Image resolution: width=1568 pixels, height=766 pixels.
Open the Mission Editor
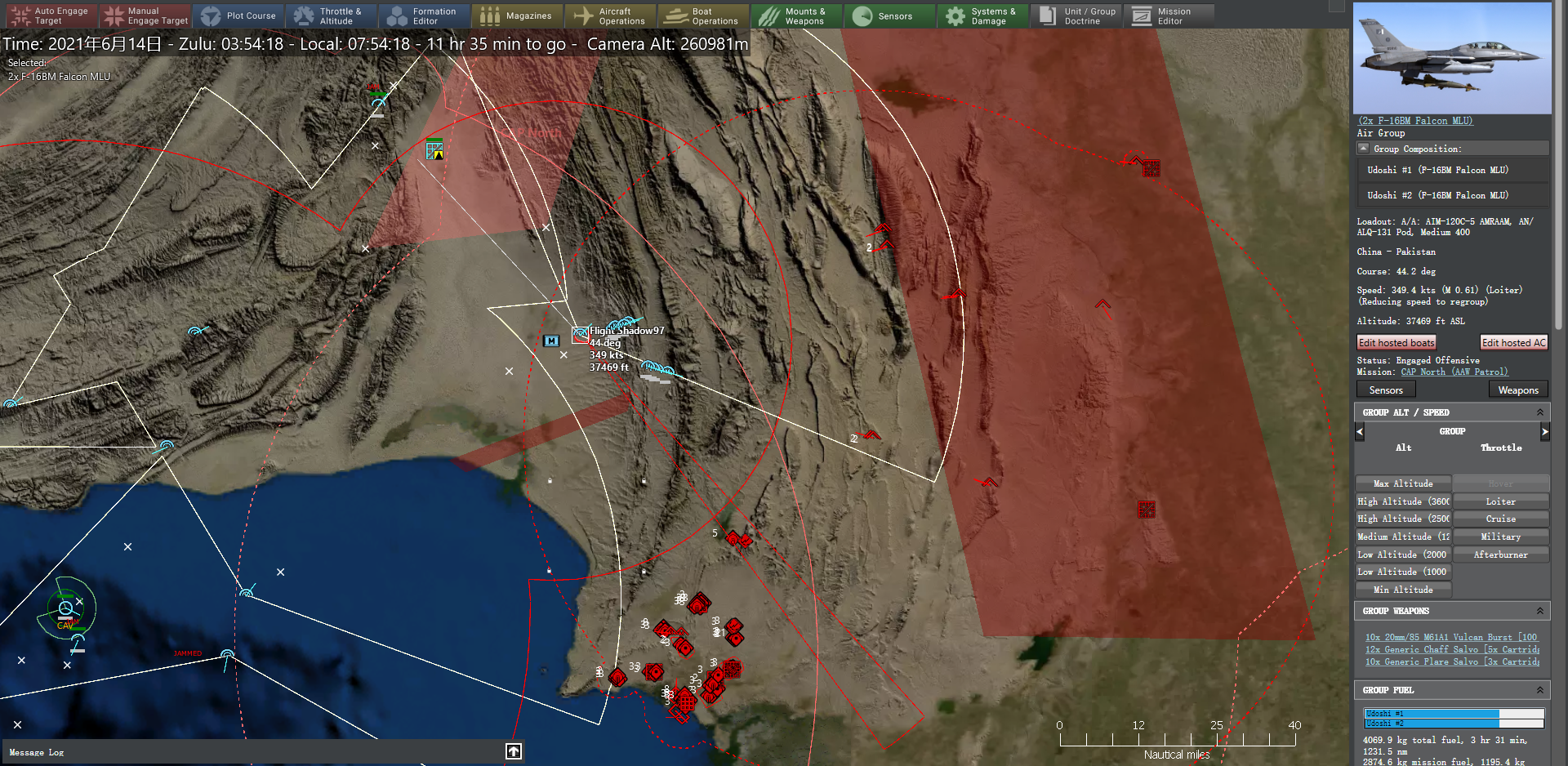point(1169,16)
